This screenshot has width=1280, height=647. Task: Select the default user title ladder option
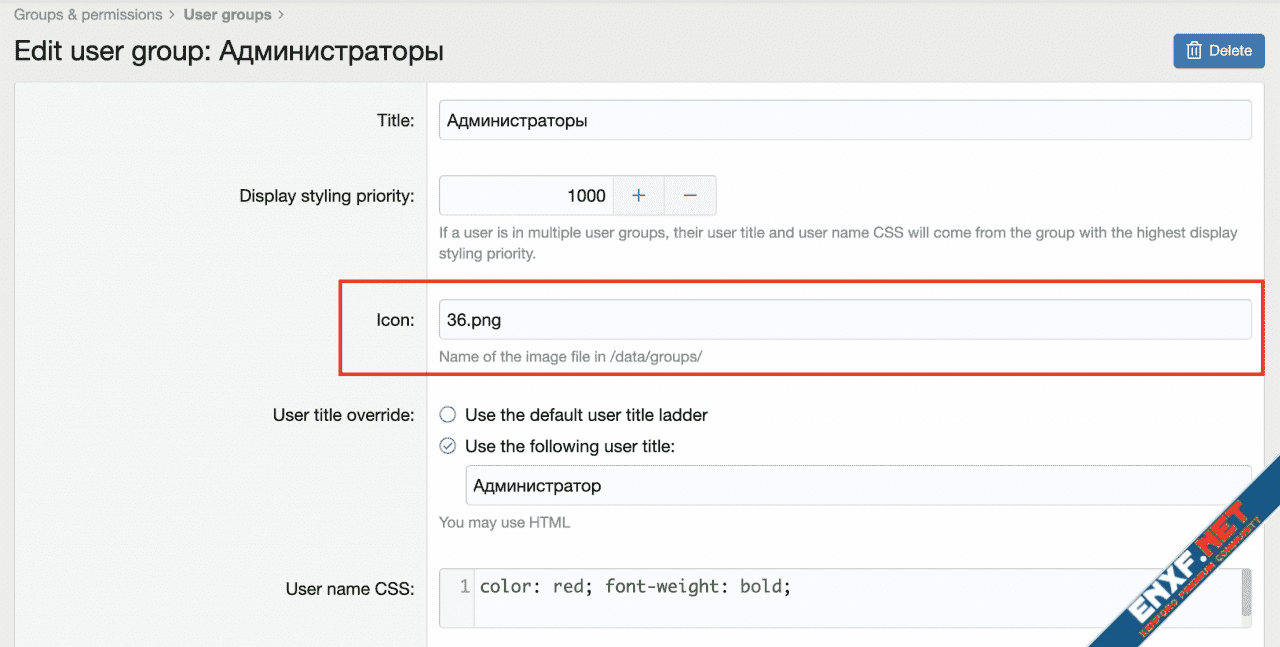[x=448, y=414]
